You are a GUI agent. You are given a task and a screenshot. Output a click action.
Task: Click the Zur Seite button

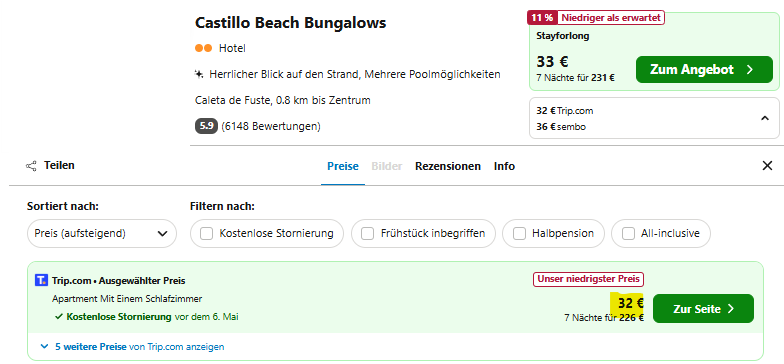(703, 308)
